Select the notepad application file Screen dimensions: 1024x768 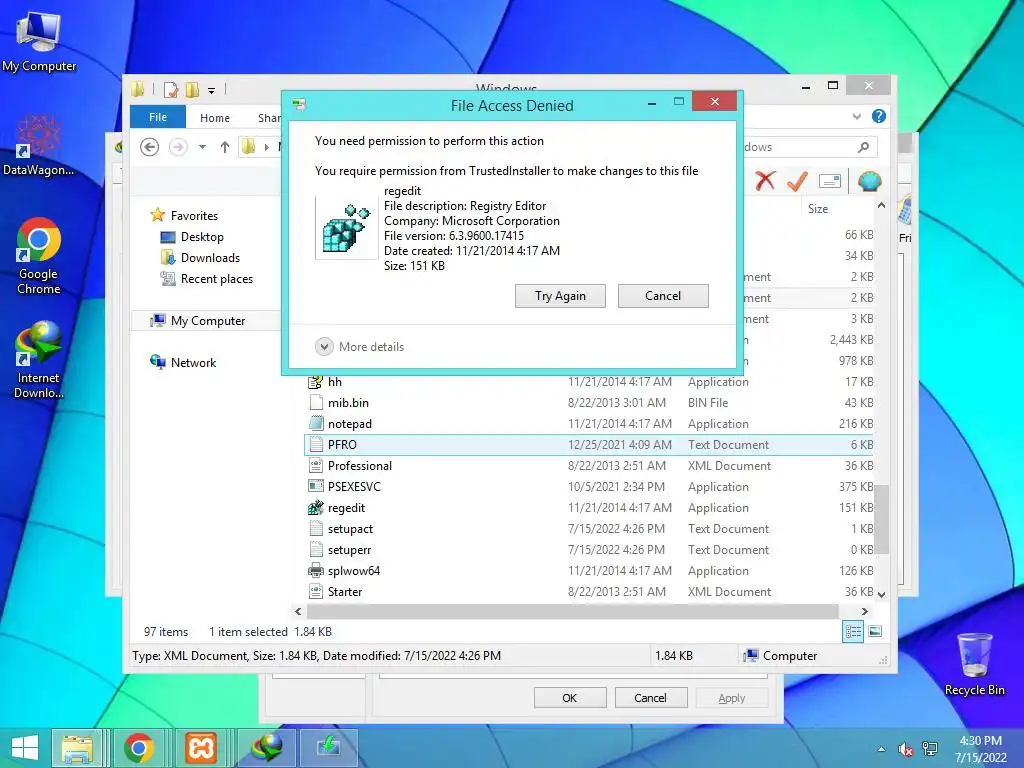(590, 424)
